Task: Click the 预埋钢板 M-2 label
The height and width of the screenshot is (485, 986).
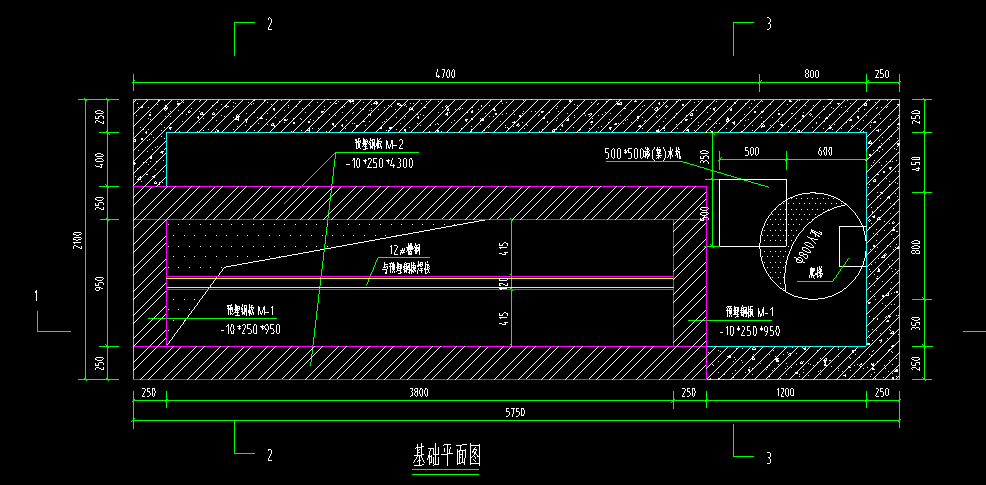Action: pyautogui.click(x=378, y=145)
